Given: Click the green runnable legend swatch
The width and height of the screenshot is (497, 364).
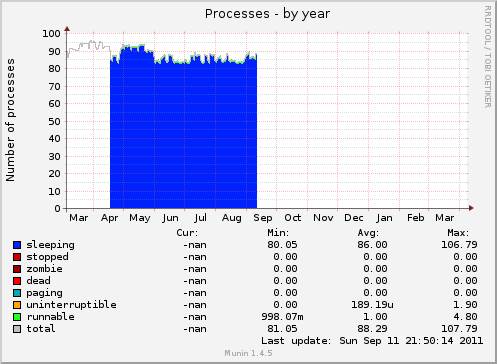Looking at the screenshot, I should click(17, 317).
